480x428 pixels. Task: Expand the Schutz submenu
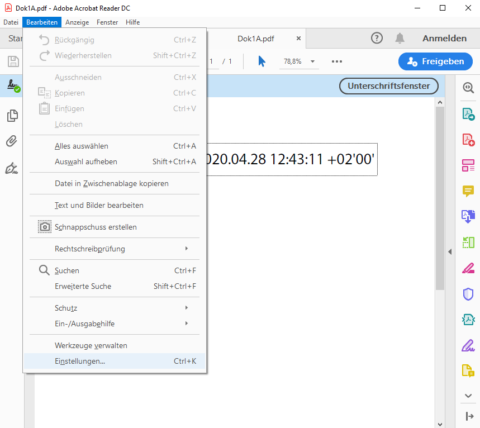[x=114, y=308]
